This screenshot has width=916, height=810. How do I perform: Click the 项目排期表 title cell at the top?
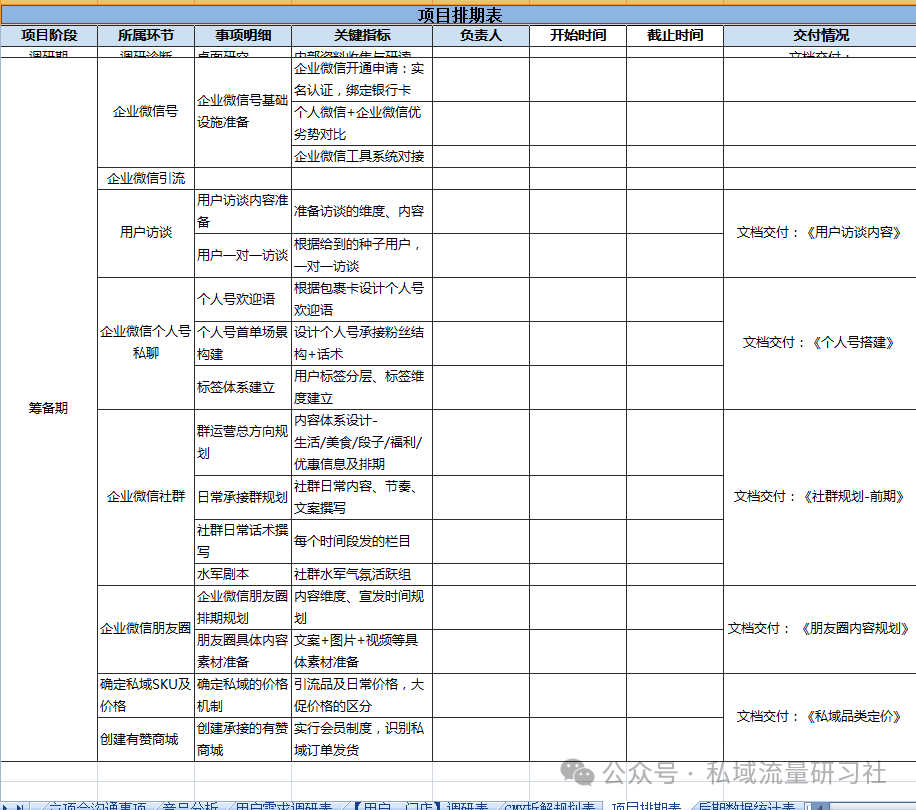459,15
